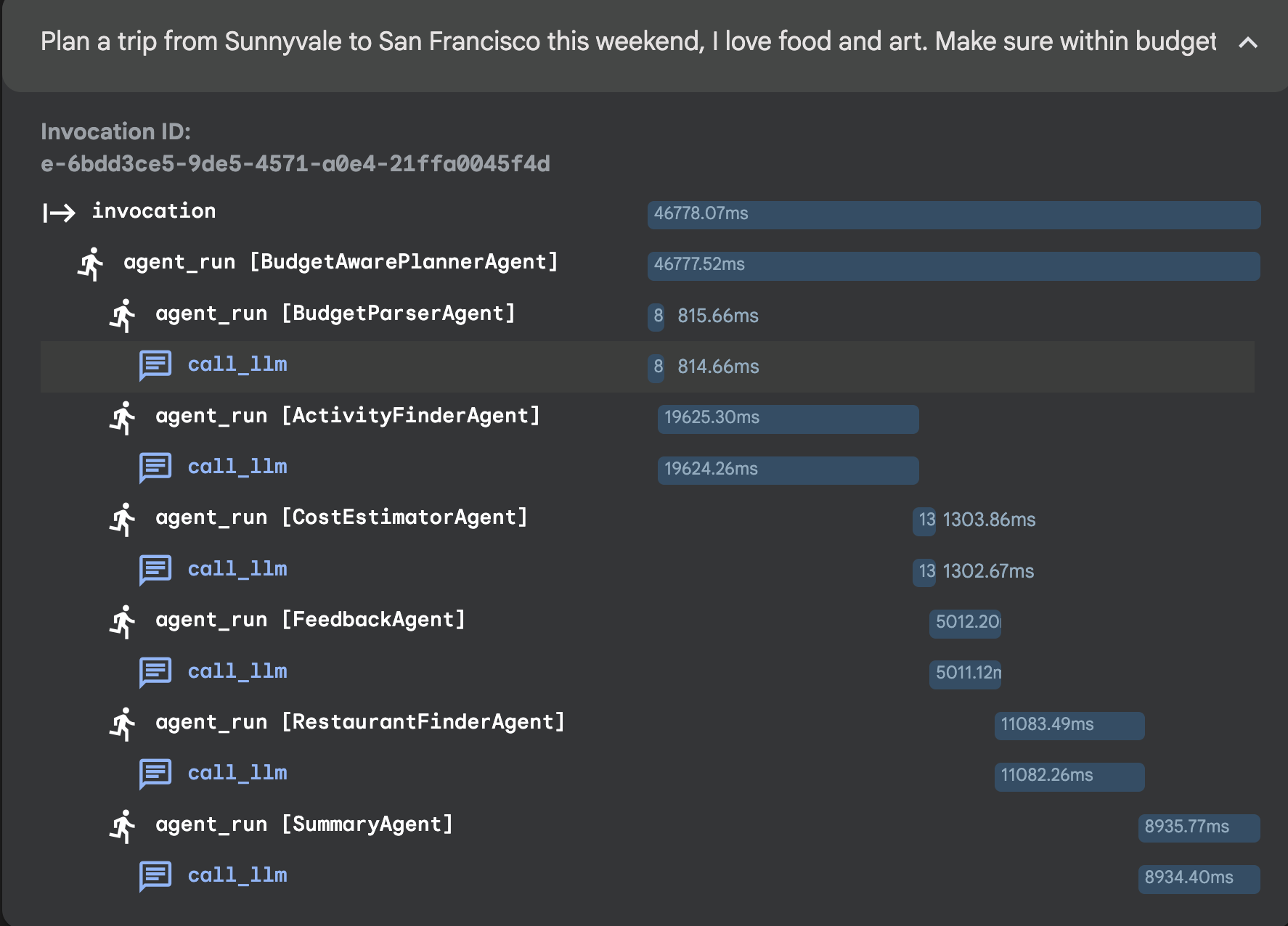Click the 19625.30ms ActivityFinderAgent duration bar
The image size is (1288, 926).
[x=788, y=419]
